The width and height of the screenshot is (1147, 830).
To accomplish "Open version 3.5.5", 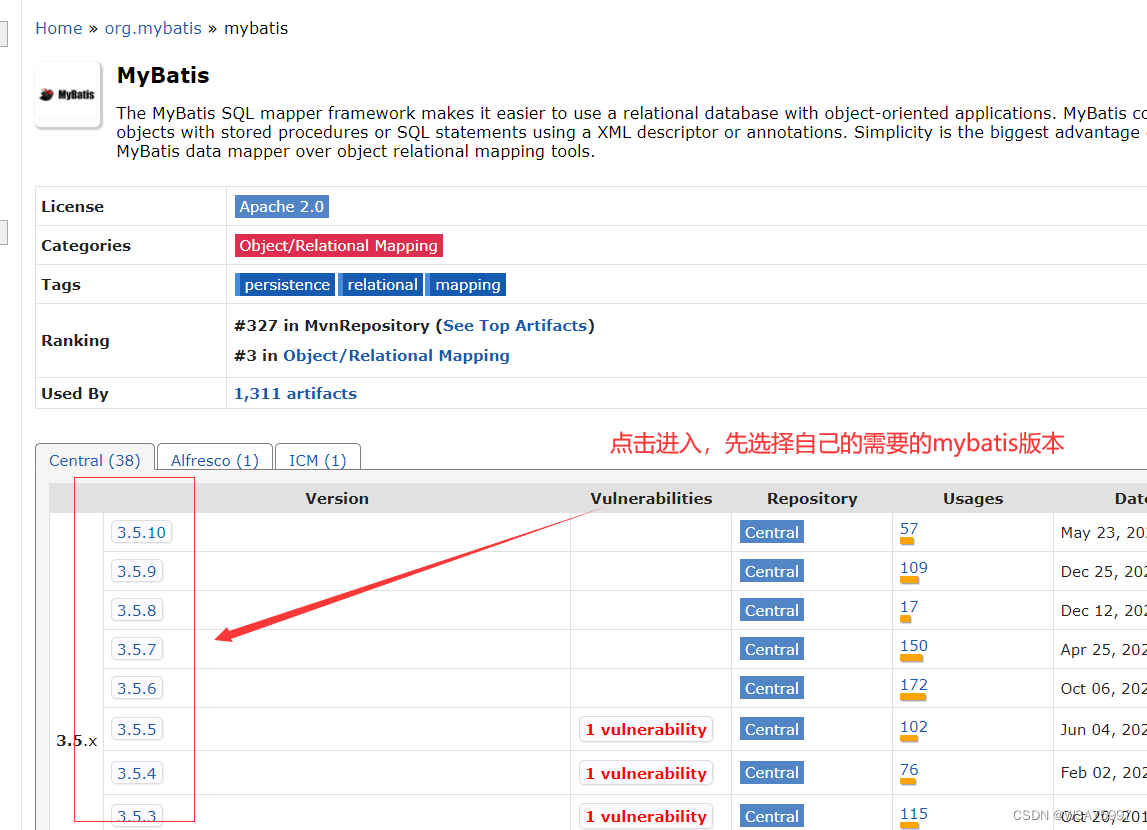I will click(137, 729).
